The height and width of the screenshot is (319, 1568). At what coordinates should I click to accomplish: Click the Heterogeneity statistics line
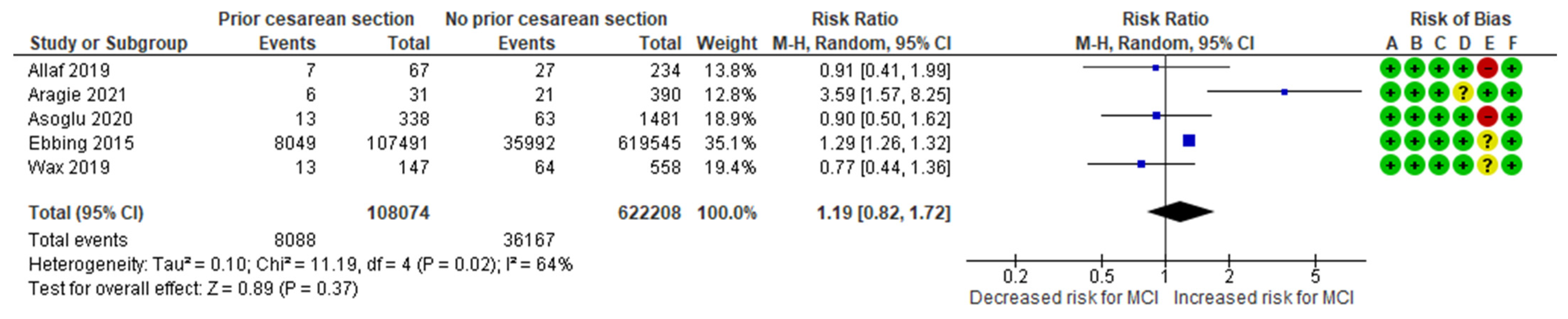[x=300, y=264]
